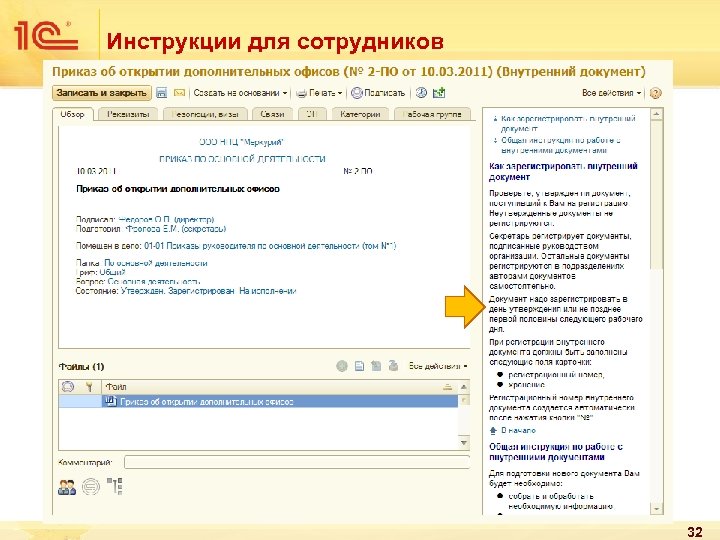Follow Общая инструкция по работе link at top
Image resolution: width=720 pixels, height=540 pixels.
tap(561, 145)
